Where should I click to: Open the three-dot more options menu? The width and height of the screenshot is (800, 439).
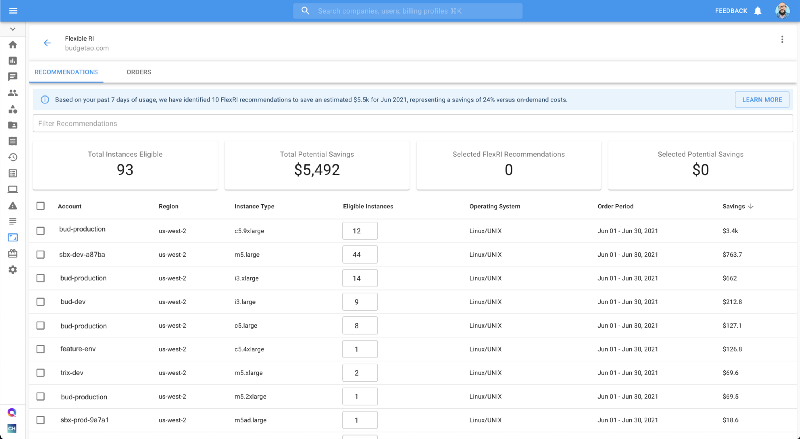(782, 40)
